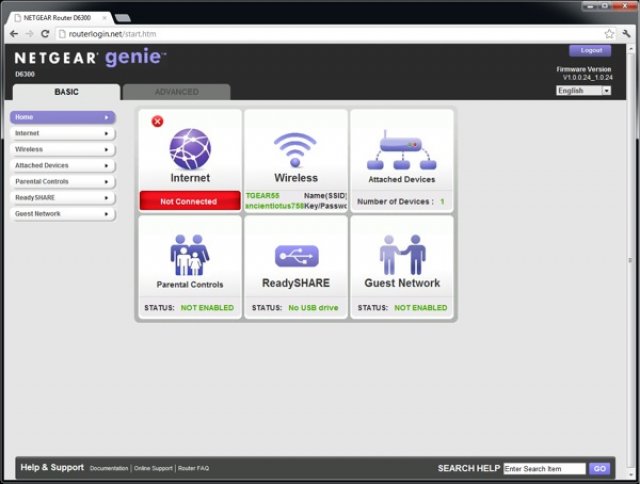Click the No USB drive status
640x484 pixels.
coord(313,308)
